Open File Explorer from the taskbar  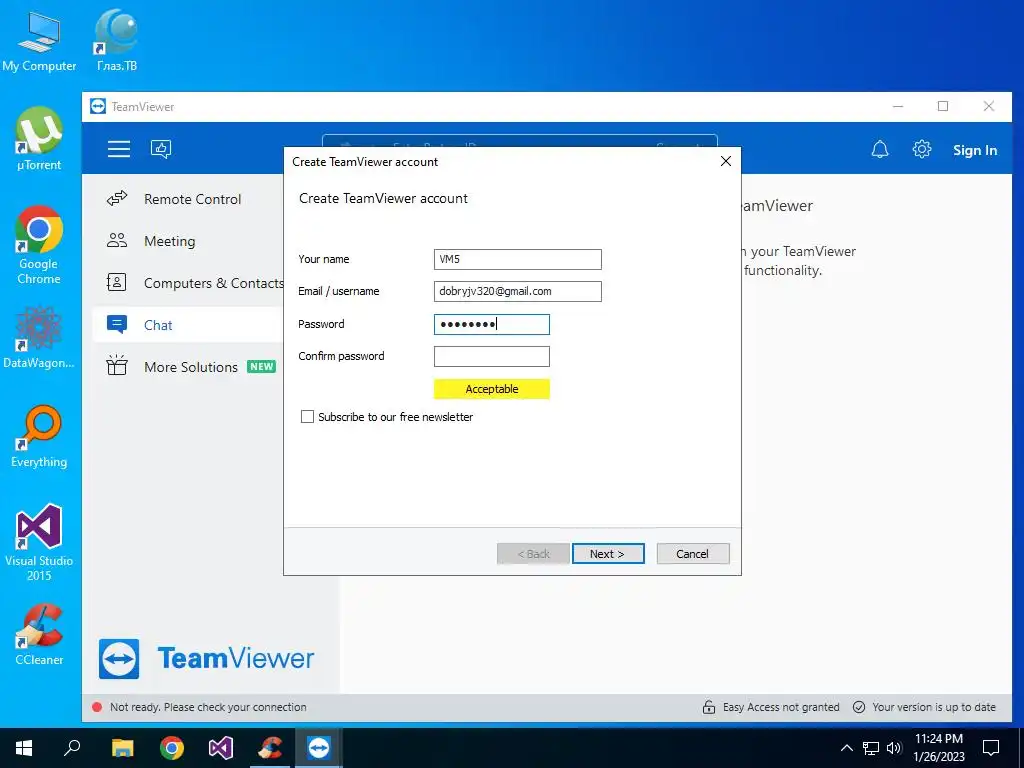[122, 748]
